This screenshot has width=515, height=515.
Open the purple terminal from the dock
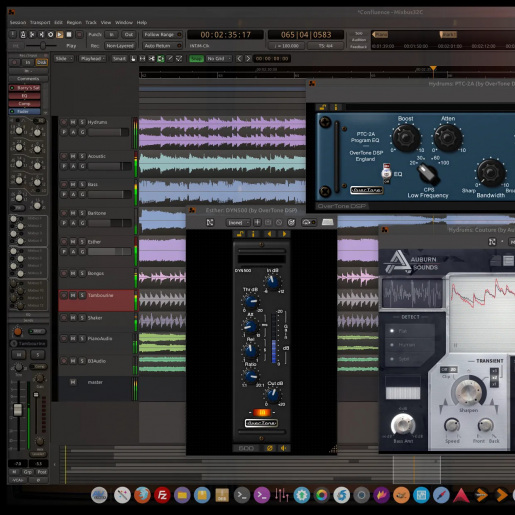pyautogui.click(x=262, y=495)
